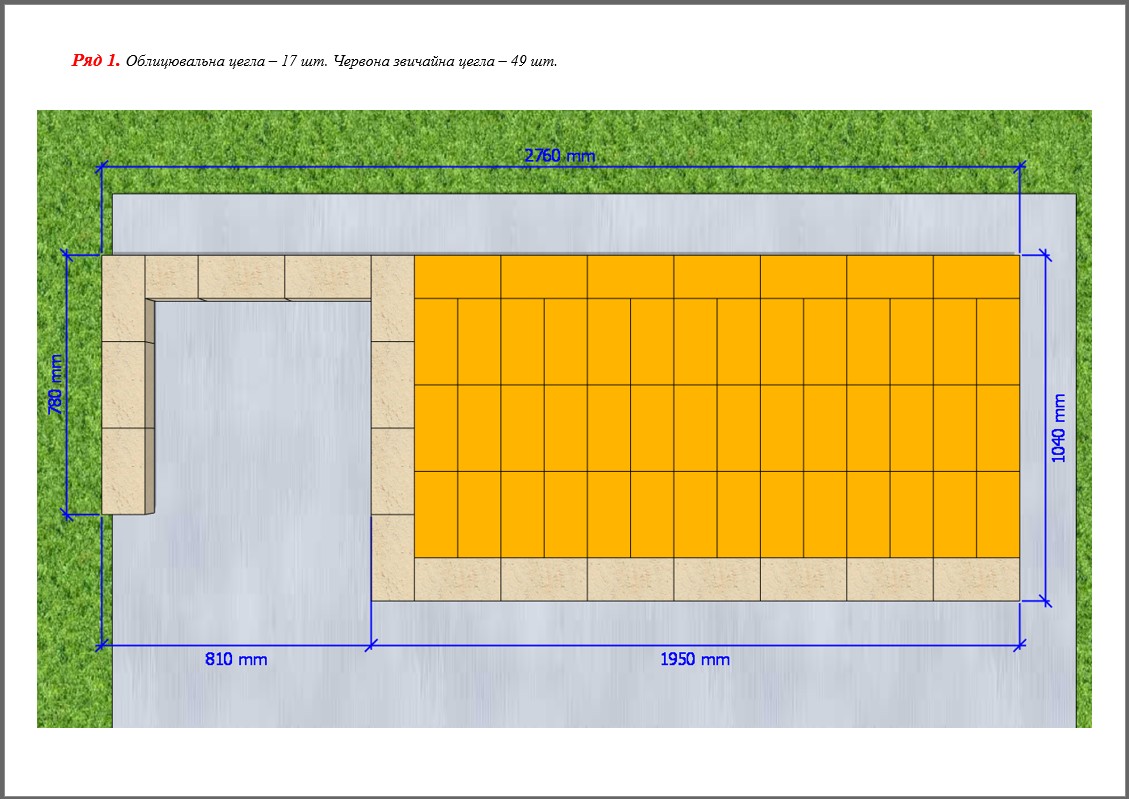Click the leftmost orange brick in top row
The width and height of the screenshot is (1129, 799).
457,277
